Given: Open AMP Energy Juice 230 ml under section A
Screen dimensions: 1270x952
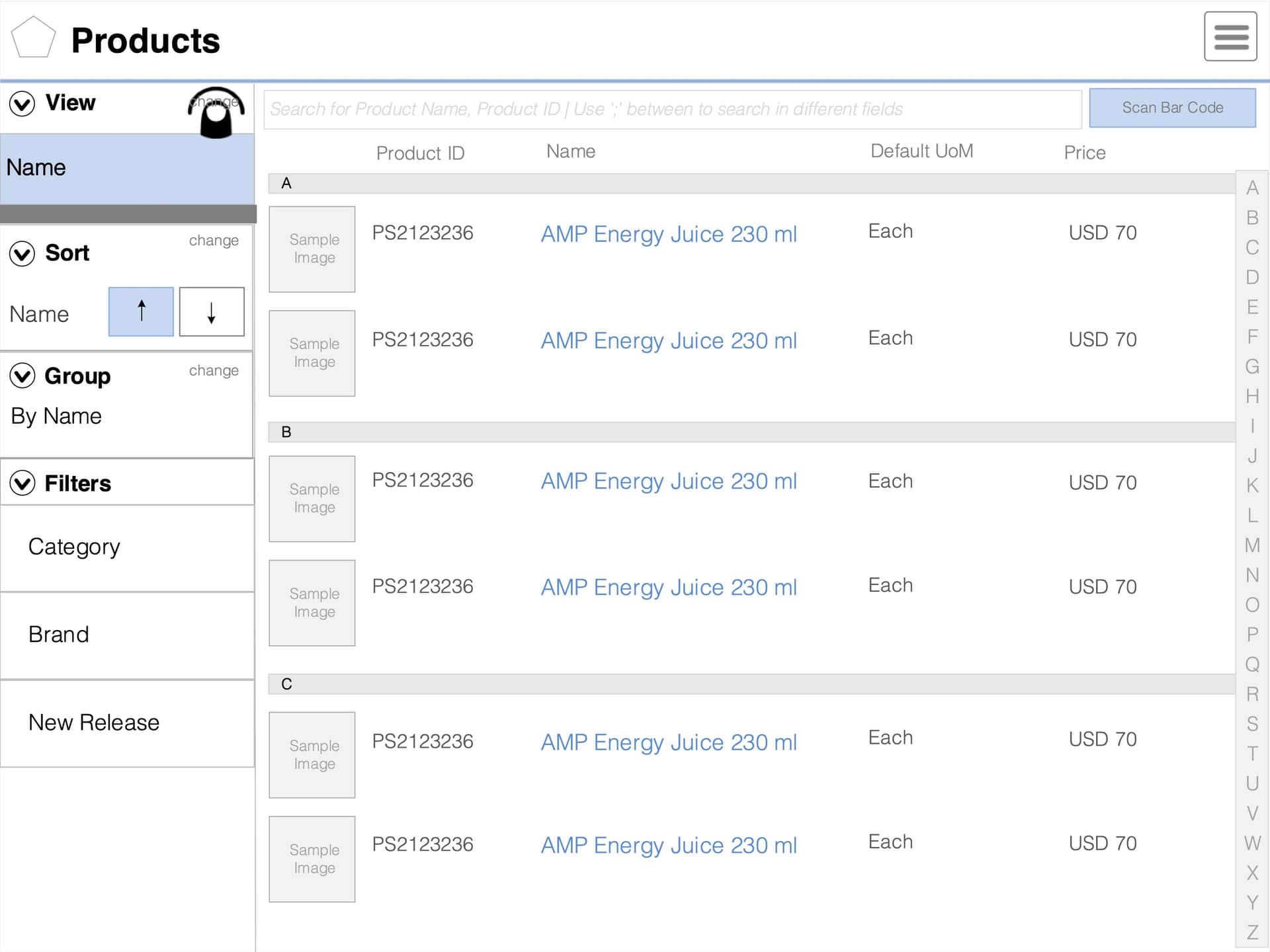Looking at the screenshot, I should [669, 234].
